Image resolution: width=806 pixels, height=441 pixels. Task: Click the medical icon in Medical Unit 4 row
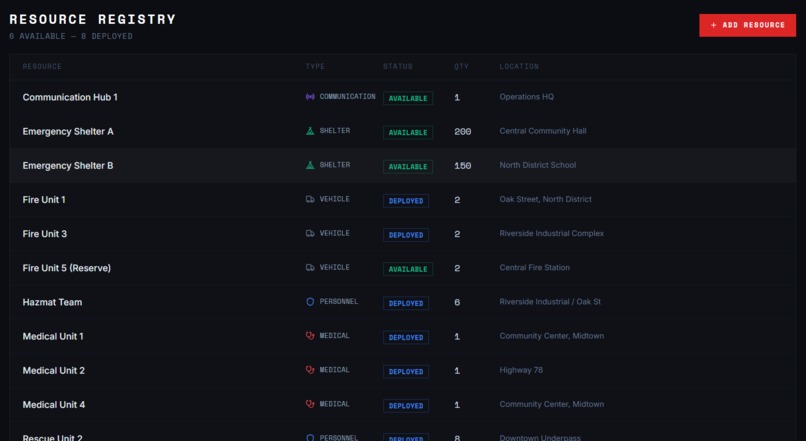[310, 404]
